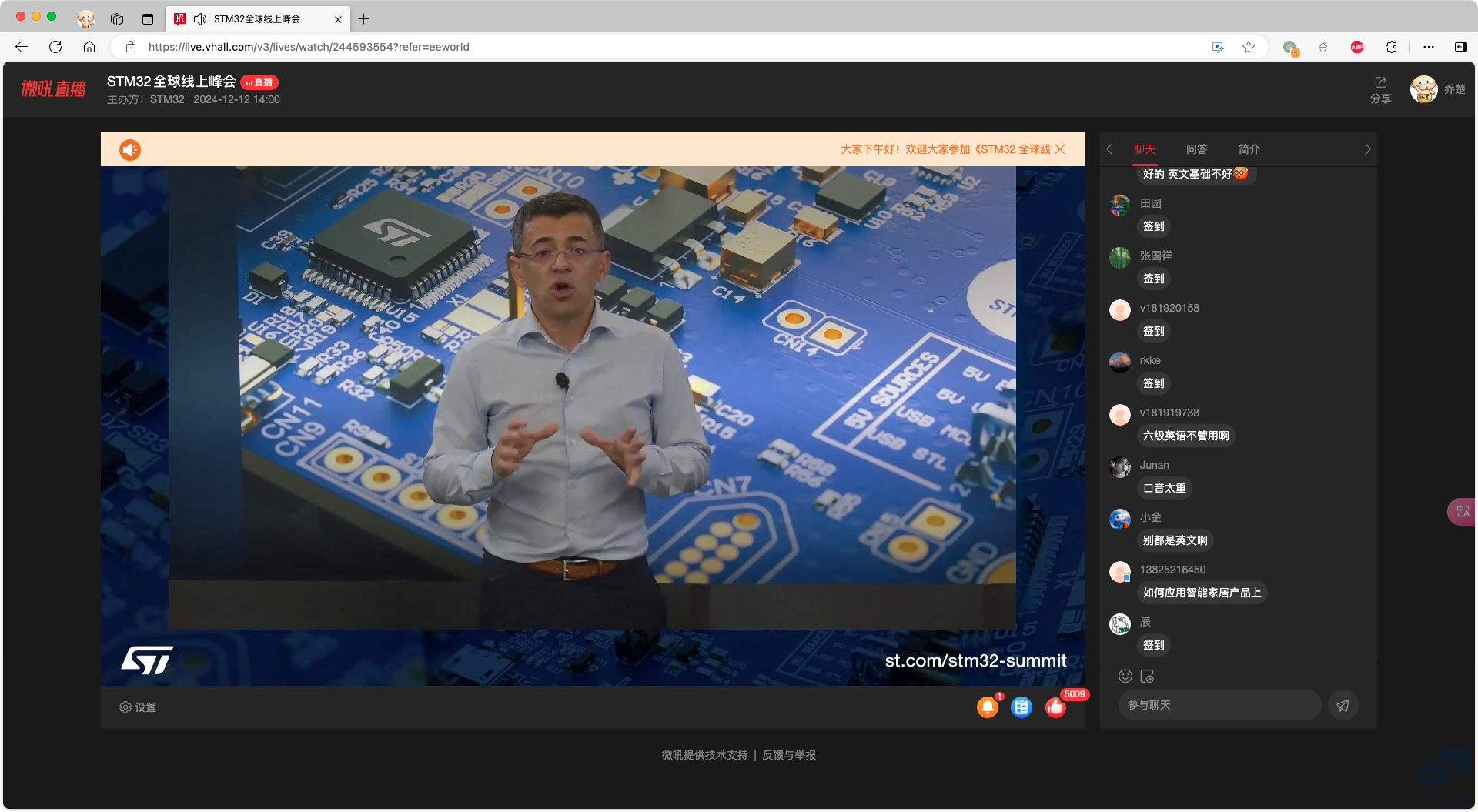This screenshot has width=1478, height=812.
Task: Click username v181920158 in chat
Action: pos(1169,308)
